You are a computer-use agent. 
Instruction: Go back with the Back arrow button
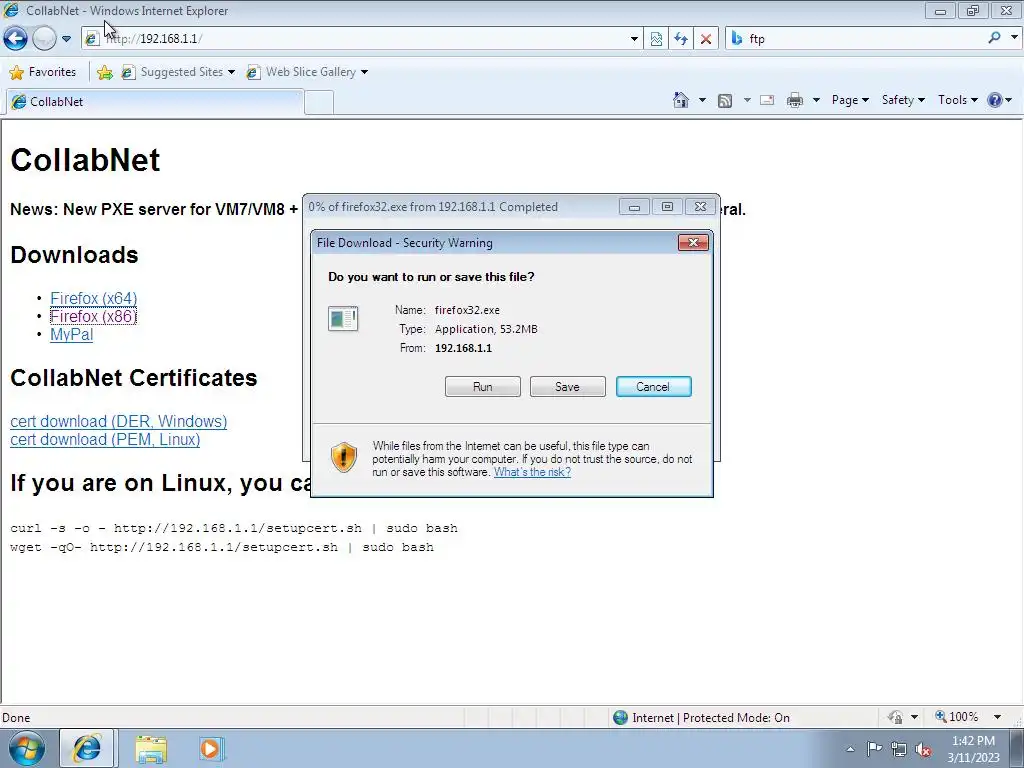16,39
